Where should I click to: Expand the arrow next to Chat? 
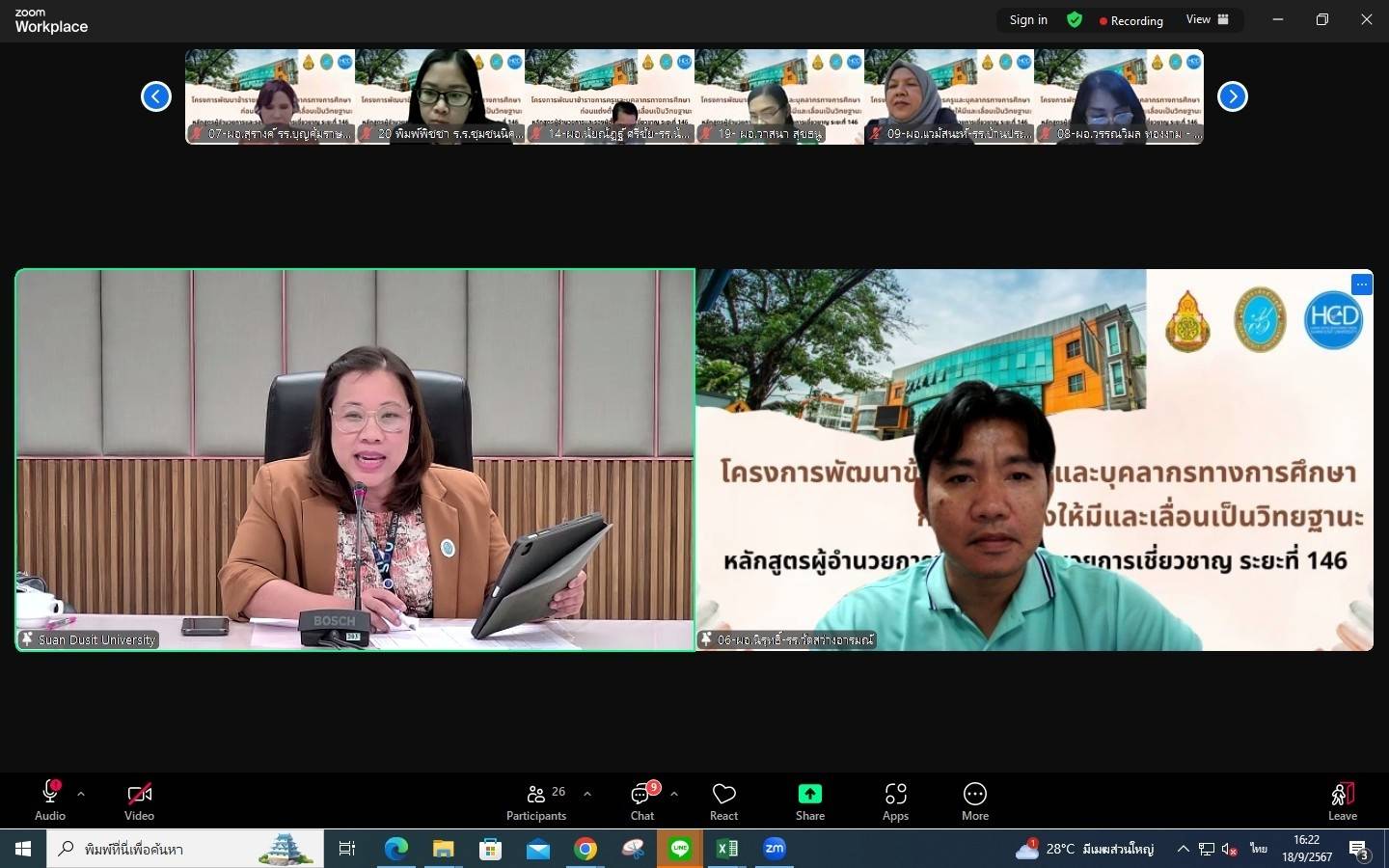[x=674, y=794]
